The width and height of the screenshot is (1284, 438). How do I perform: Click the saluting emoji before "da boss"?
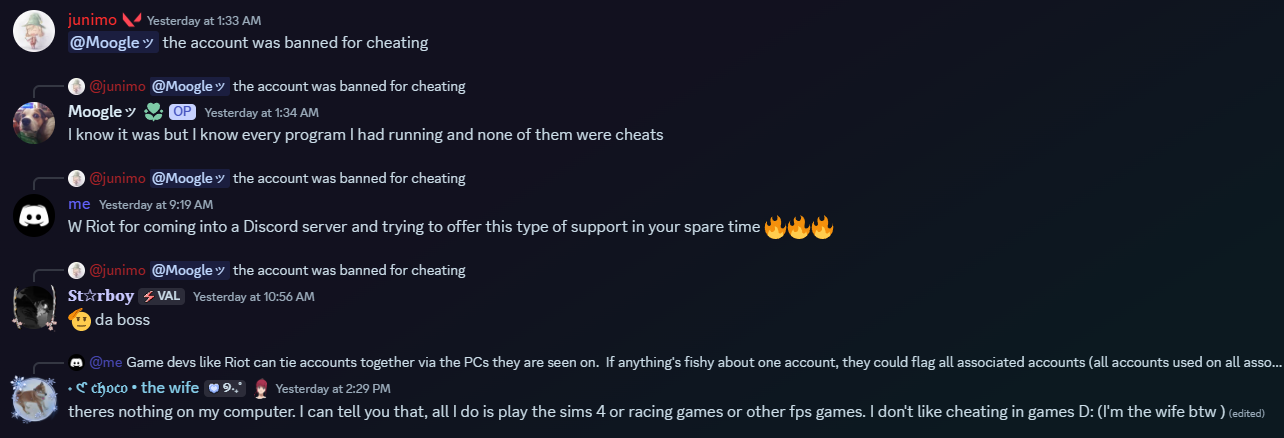(79, 320)
